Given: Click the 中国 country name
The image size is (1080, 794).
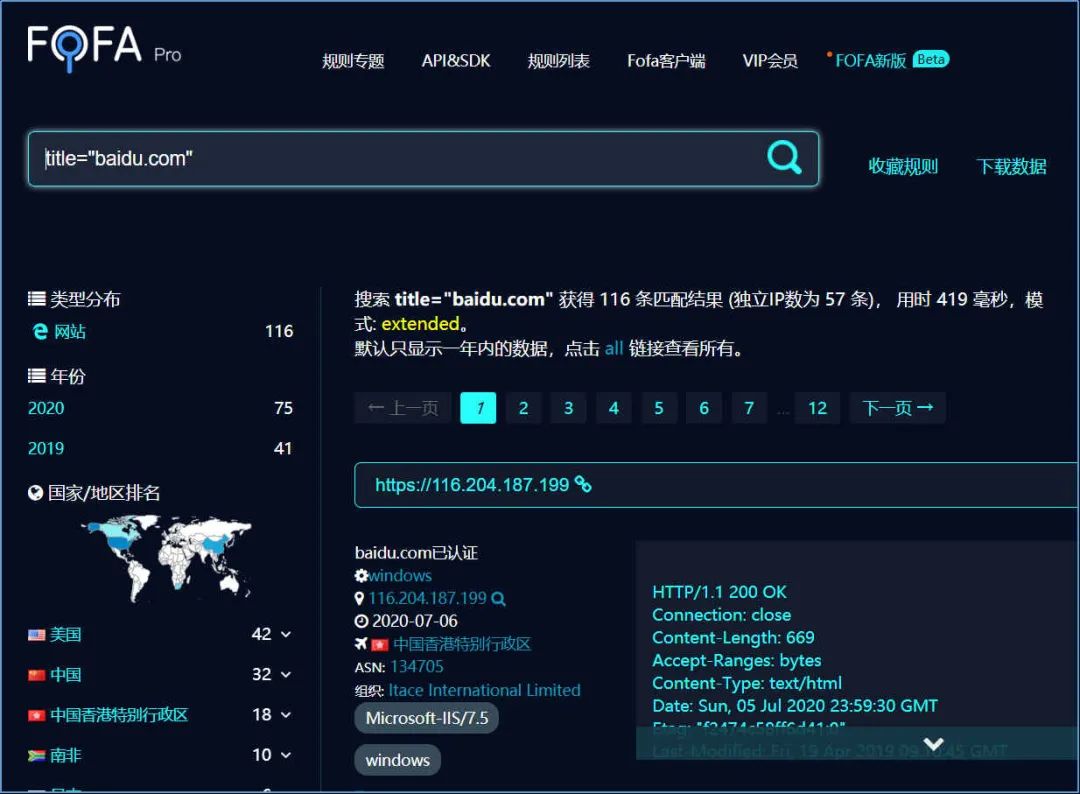Looking at the screenshot, I should point(65,675).
